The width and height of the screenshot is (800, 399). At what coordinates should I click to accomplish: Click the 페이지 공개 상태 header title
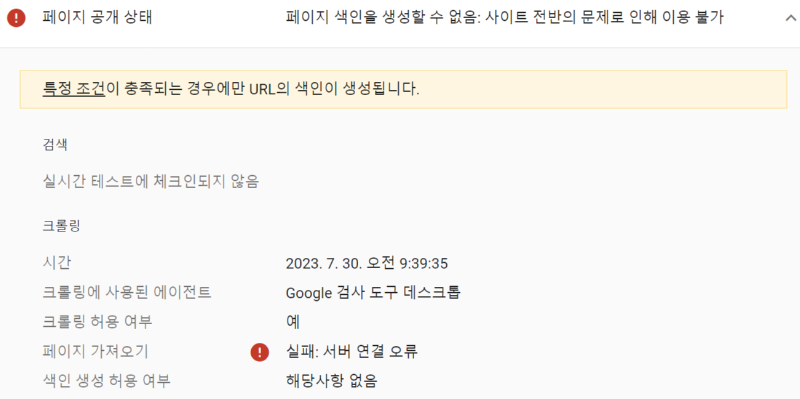(97, 18)
